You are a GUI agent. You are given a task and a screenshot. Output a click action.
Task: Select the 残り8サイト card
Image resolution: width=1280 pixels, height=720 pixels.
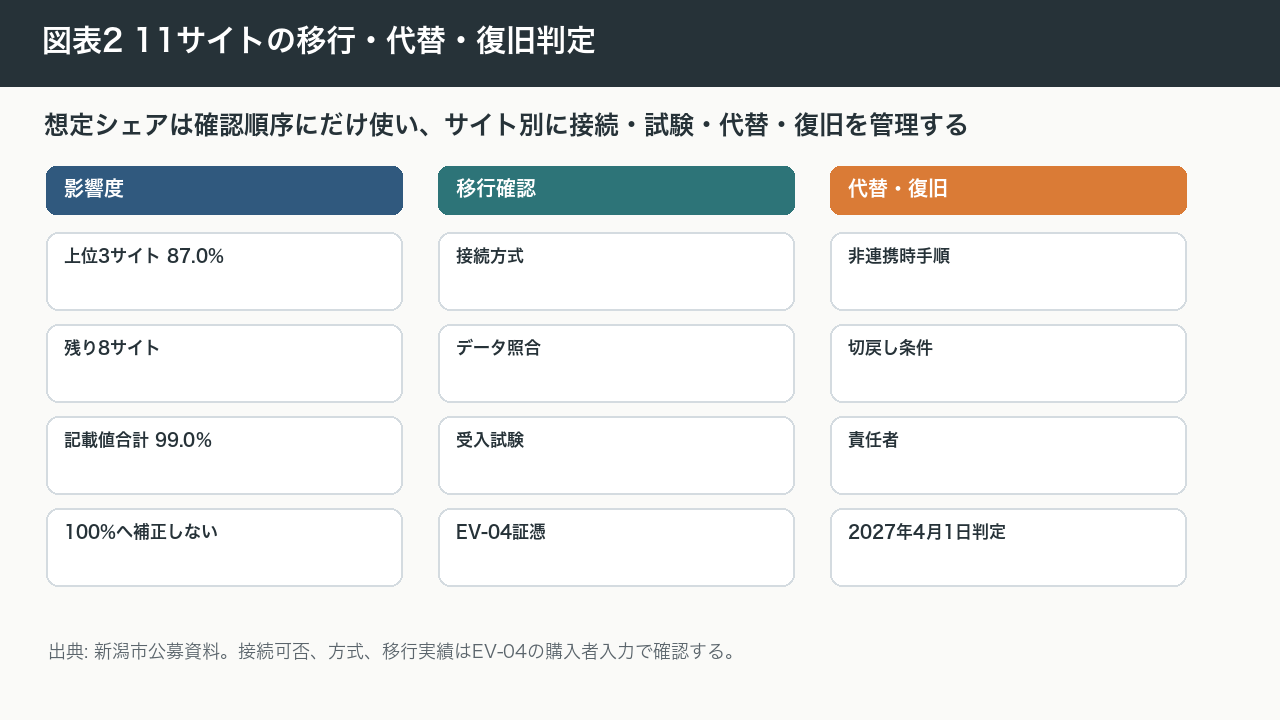click(x=224, y=364)
